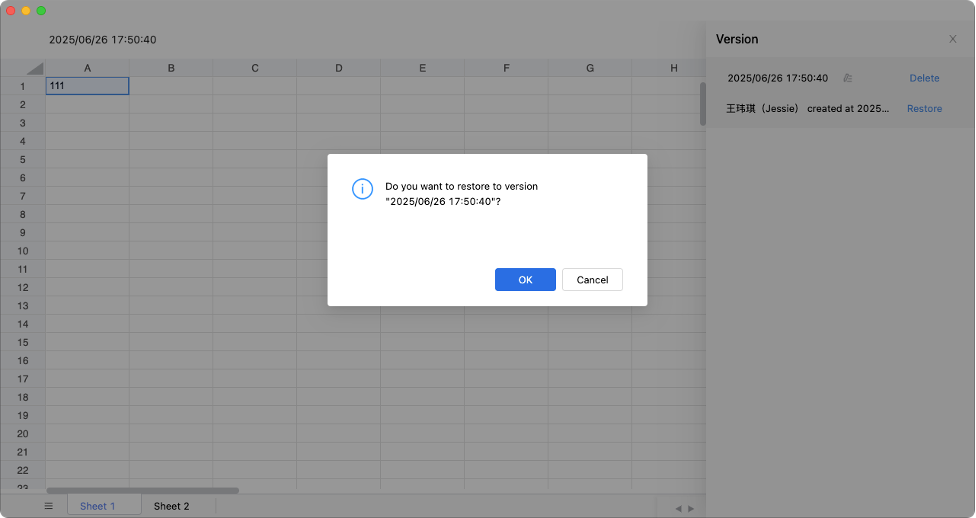The width and height of the screenshot is (976, 518).
Task: Click the horizontal scrollbar thumb
Action: click(x=142, y=491)
